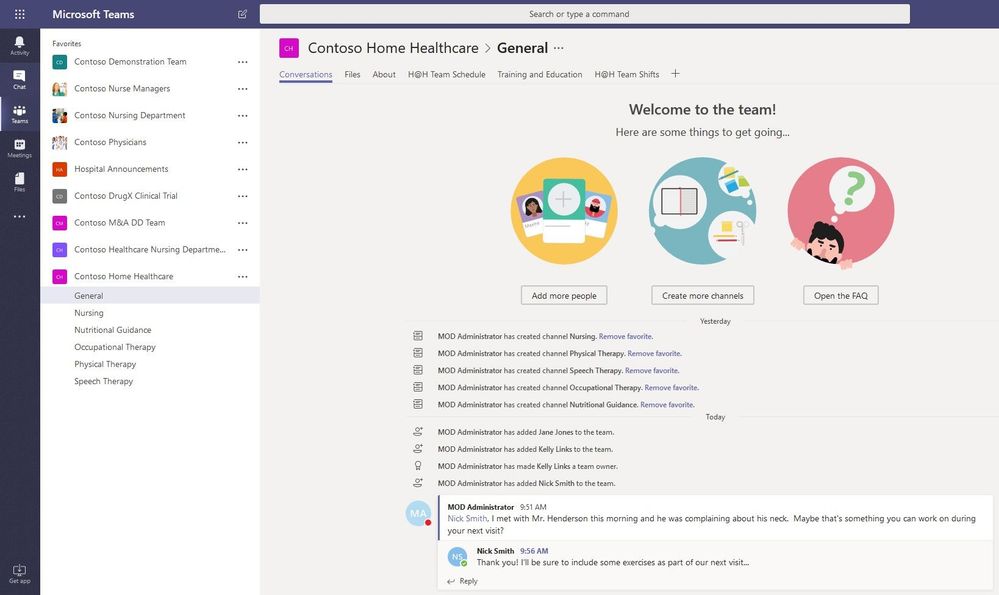Click MOD Administrator avatar in message

pos(418,513)
